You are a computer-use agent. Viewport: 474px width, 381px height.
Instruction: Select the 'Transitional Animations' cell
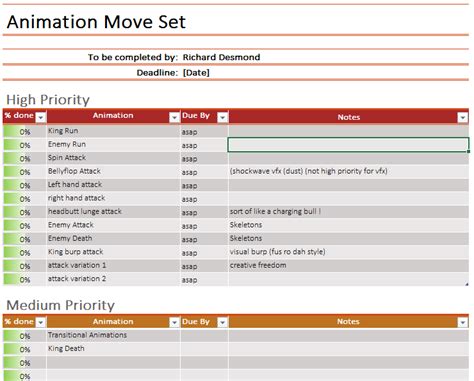113,335
